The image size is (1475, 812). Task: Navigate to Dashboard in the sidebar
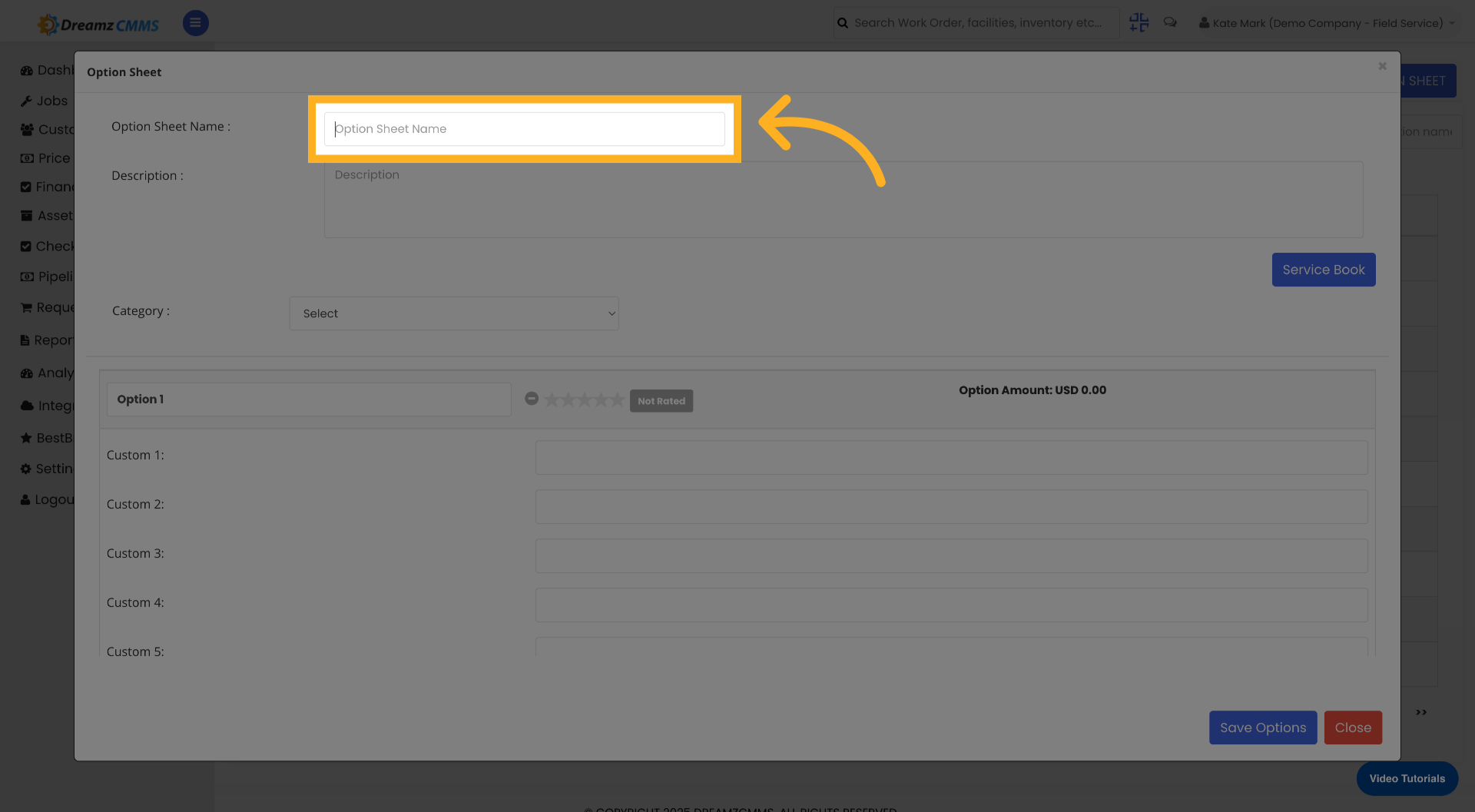[x=25, y=70]
